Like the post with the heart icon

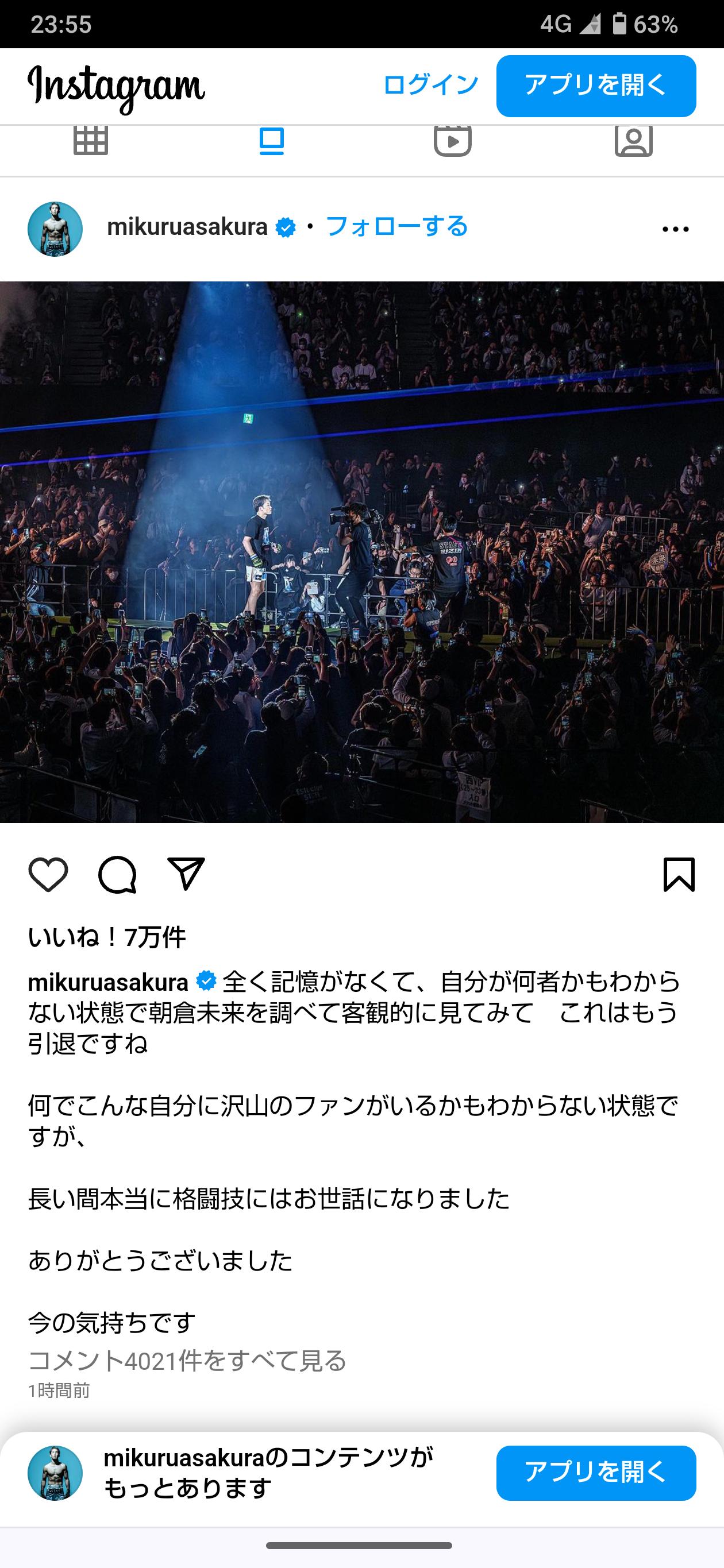click(48, 875)
